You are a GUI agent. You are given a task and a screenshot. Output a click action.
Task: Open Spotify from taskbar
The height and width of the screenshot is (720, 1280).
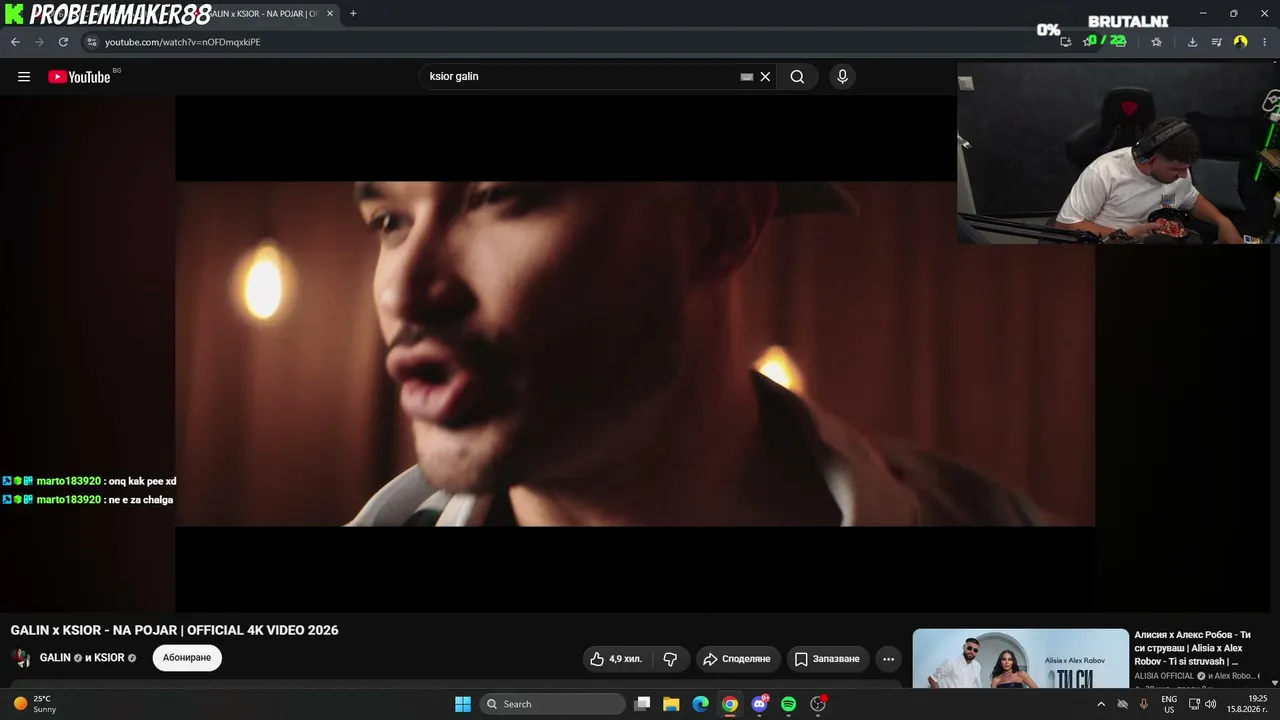[x=788, y=704]
